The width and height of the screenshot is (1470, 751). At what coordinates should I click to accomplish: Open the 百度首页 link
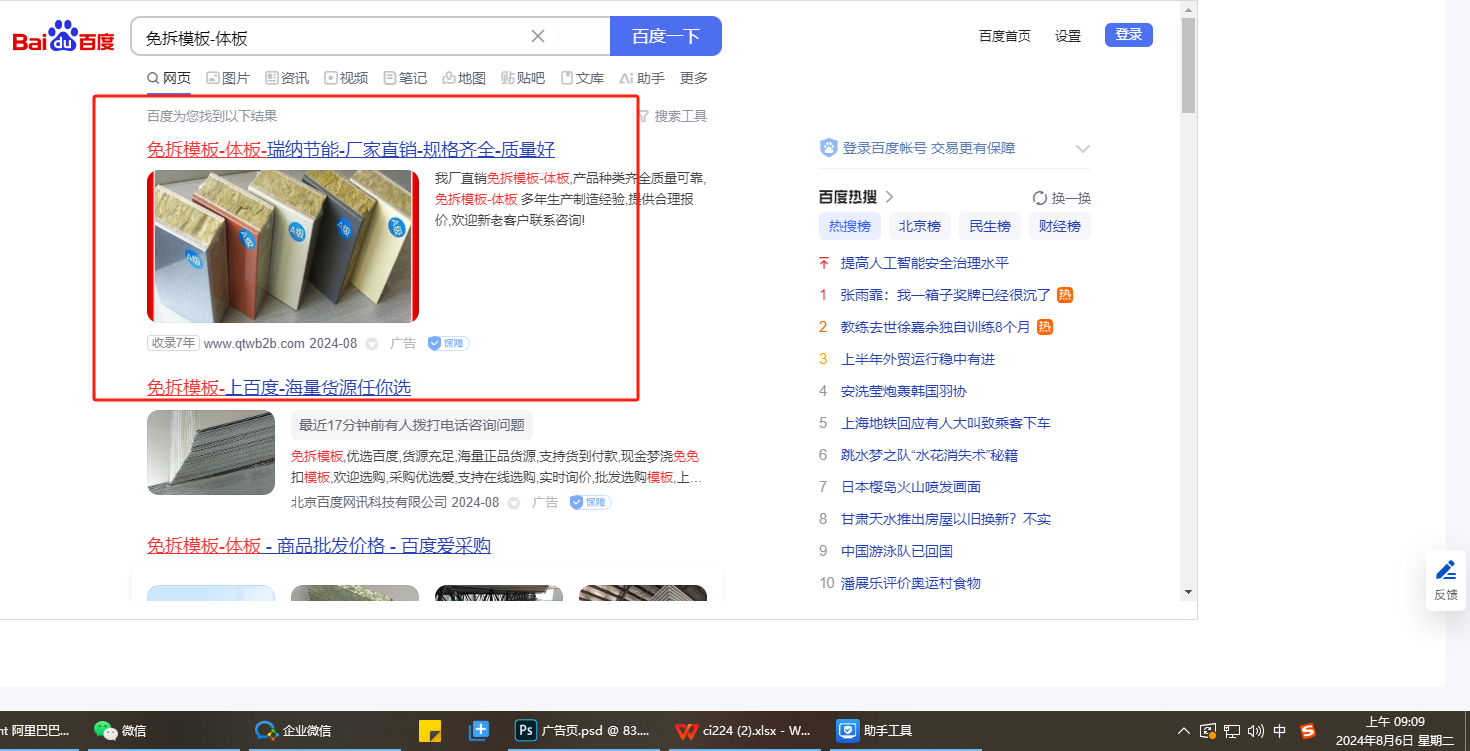pos(1005,36)
